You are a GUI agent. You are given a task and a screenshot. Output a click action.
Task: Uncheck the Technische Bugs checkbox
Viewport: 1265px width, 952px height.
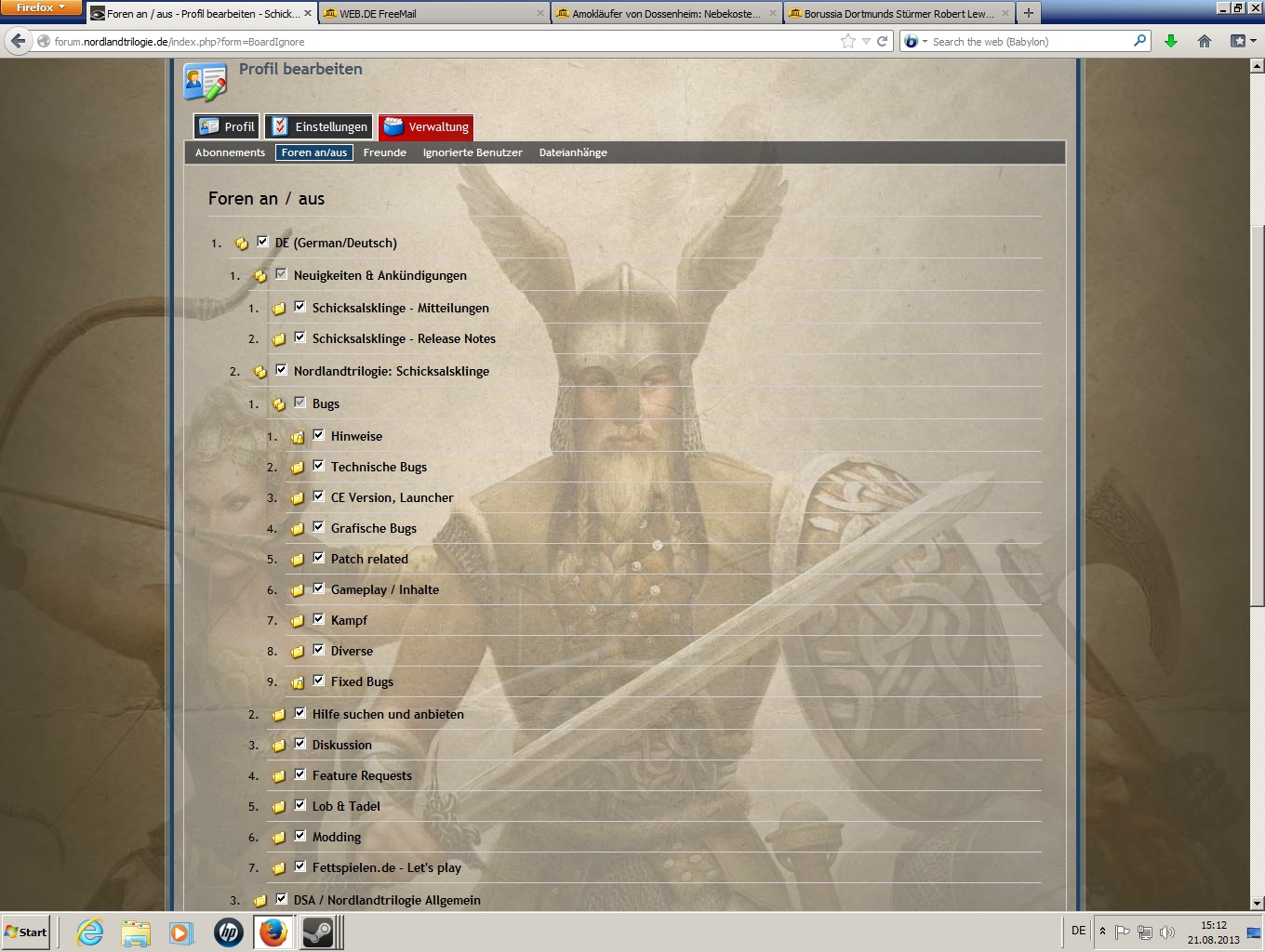pos(318,466)
